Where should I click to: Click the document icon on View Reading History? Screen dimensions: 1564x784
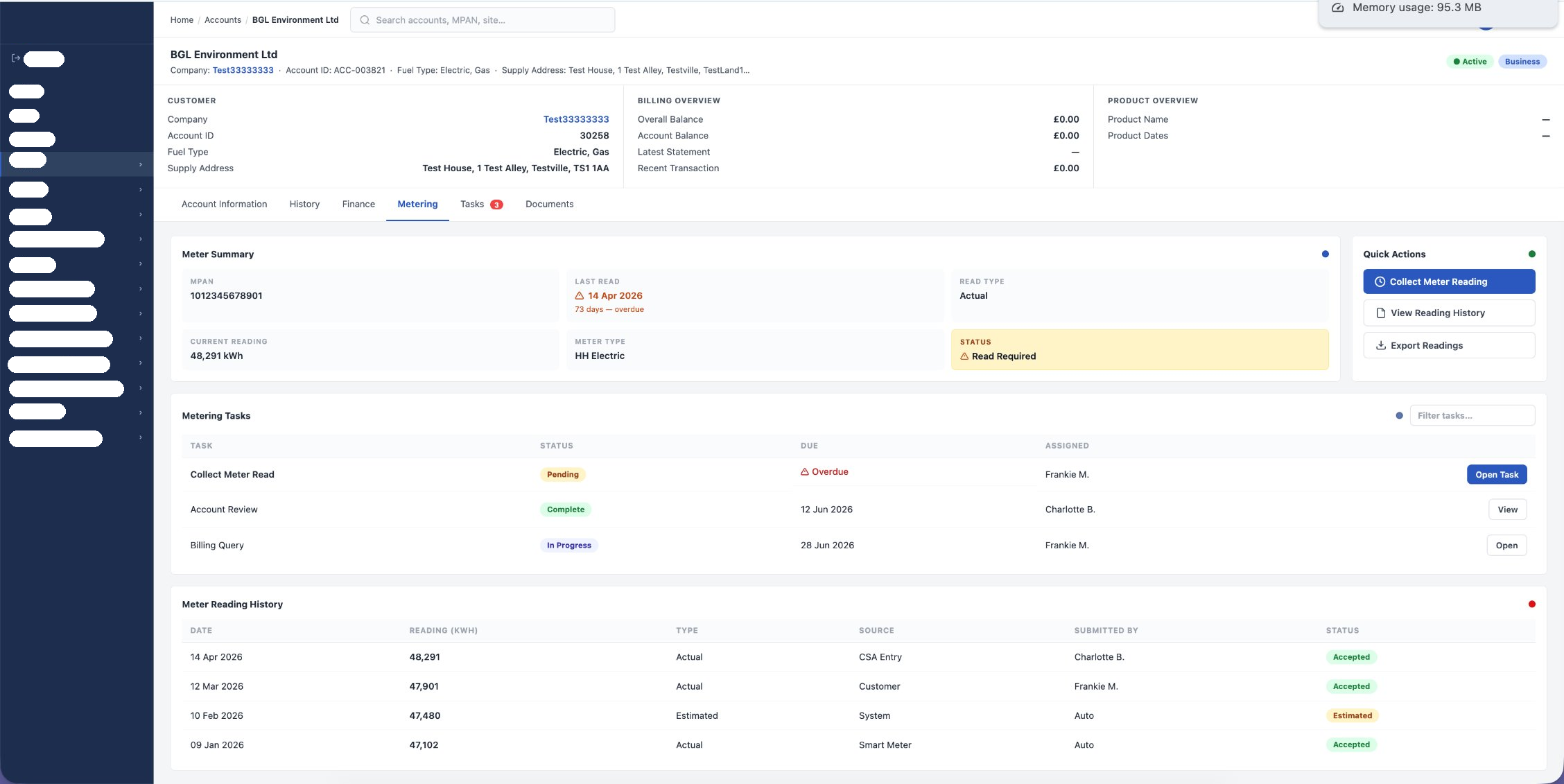(1381, 313)
